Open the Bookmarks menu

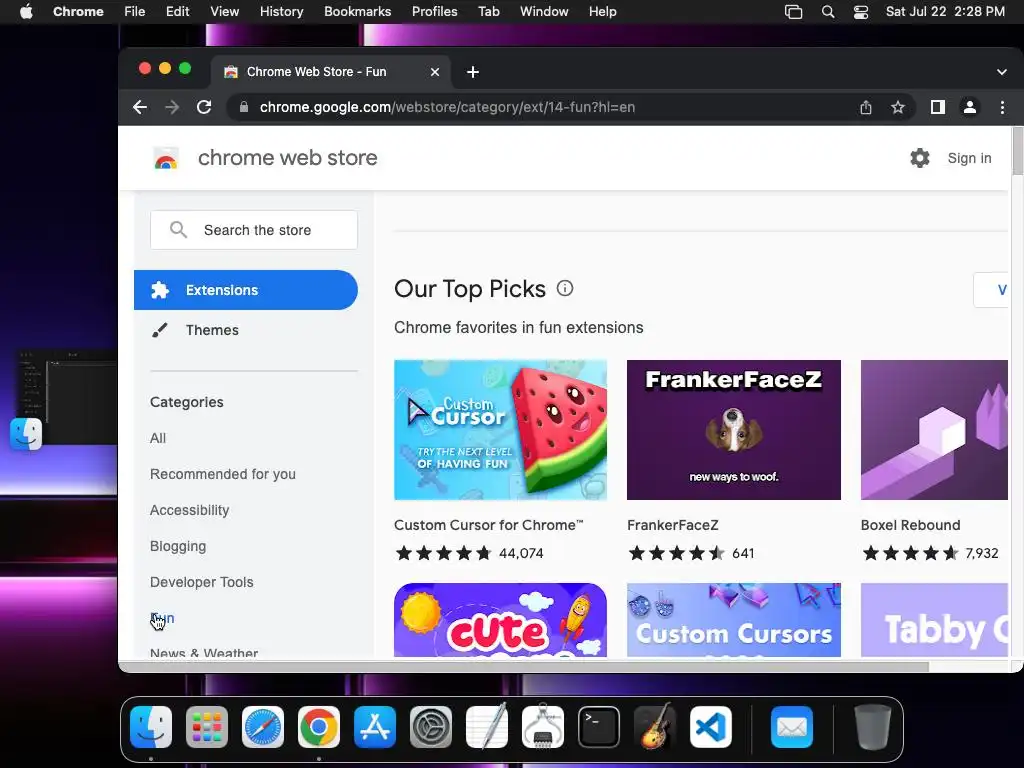[x=357, y=12]
